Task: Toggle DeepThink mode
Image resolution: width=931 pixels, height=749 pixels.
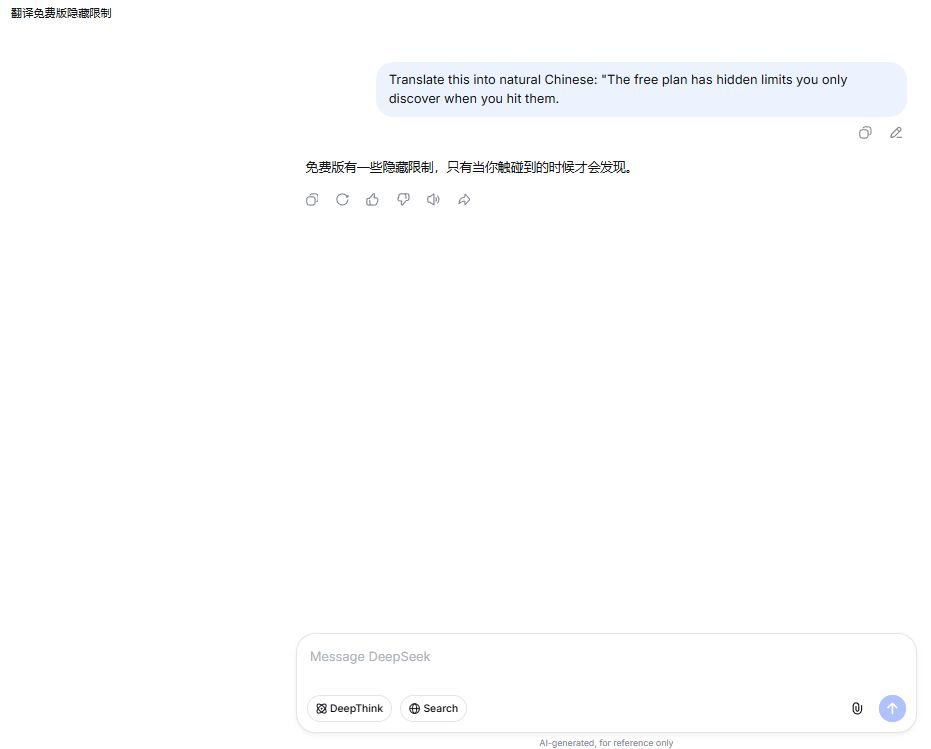Action: click(349, 708)
